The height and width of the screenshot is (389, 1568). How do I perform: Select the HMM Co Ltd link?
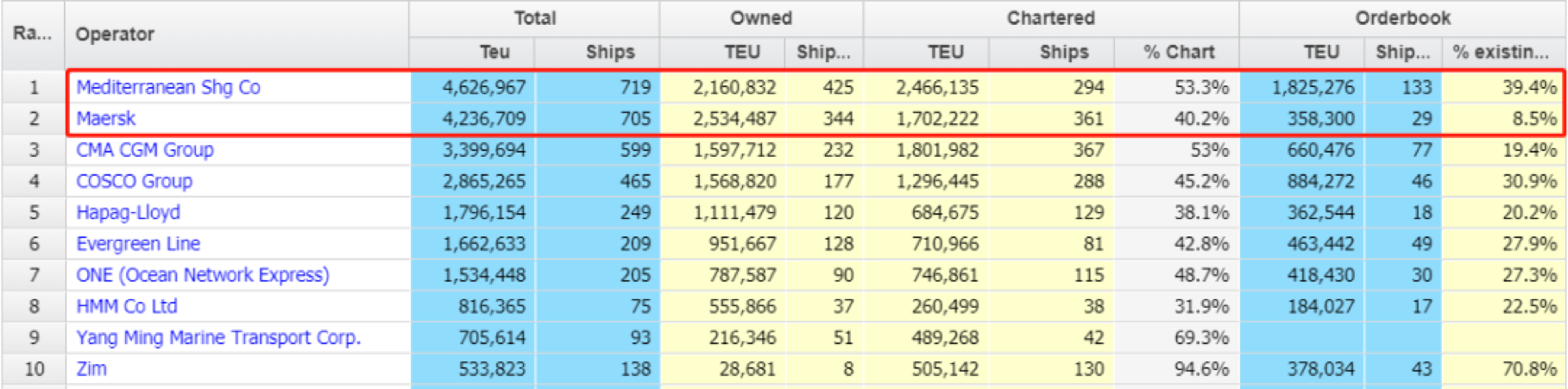click(x=127, y=306)
